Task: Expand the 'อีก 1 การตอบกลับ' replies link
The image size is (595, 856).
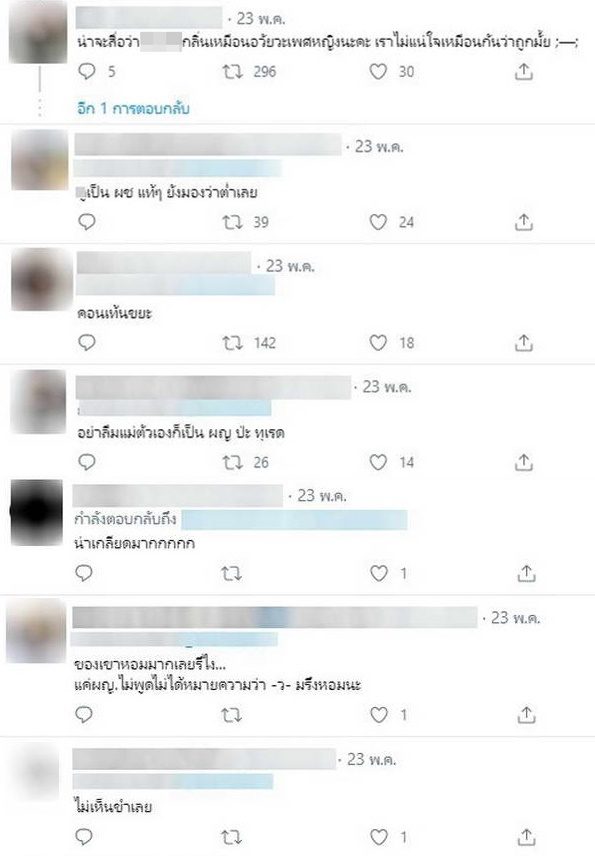Action: [x=133, y=108]
